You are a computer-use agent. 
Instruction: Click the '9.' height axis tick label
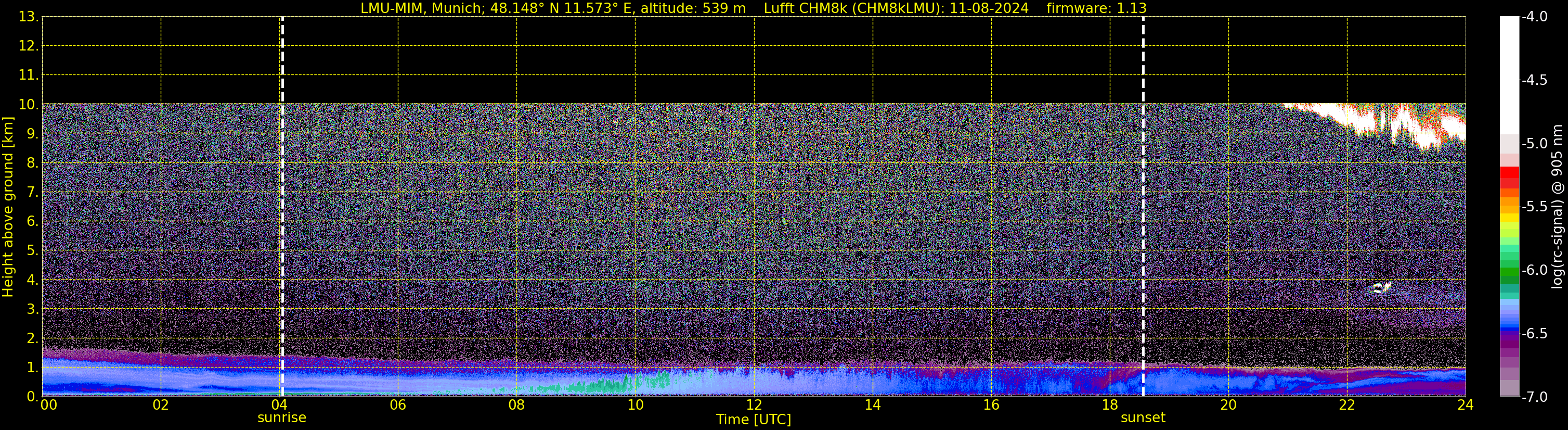[x=33, y=134]
